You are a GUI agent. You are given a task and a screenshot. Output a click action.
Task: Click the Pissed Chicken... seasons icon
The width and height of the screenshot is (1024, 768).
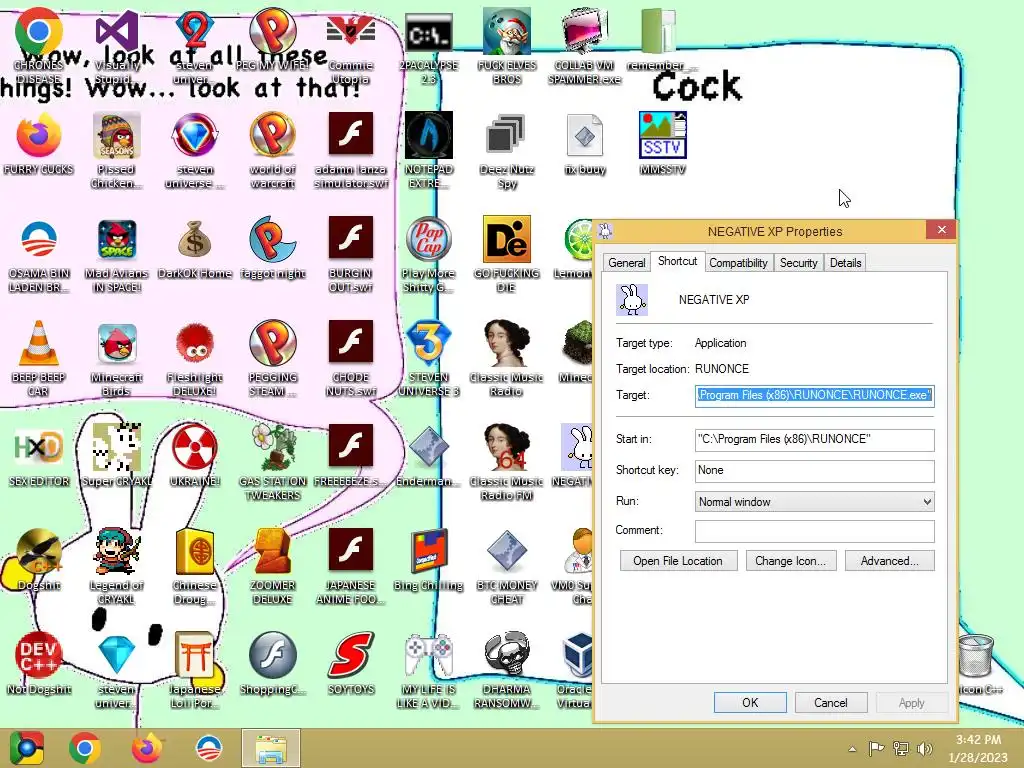point(116,135)
